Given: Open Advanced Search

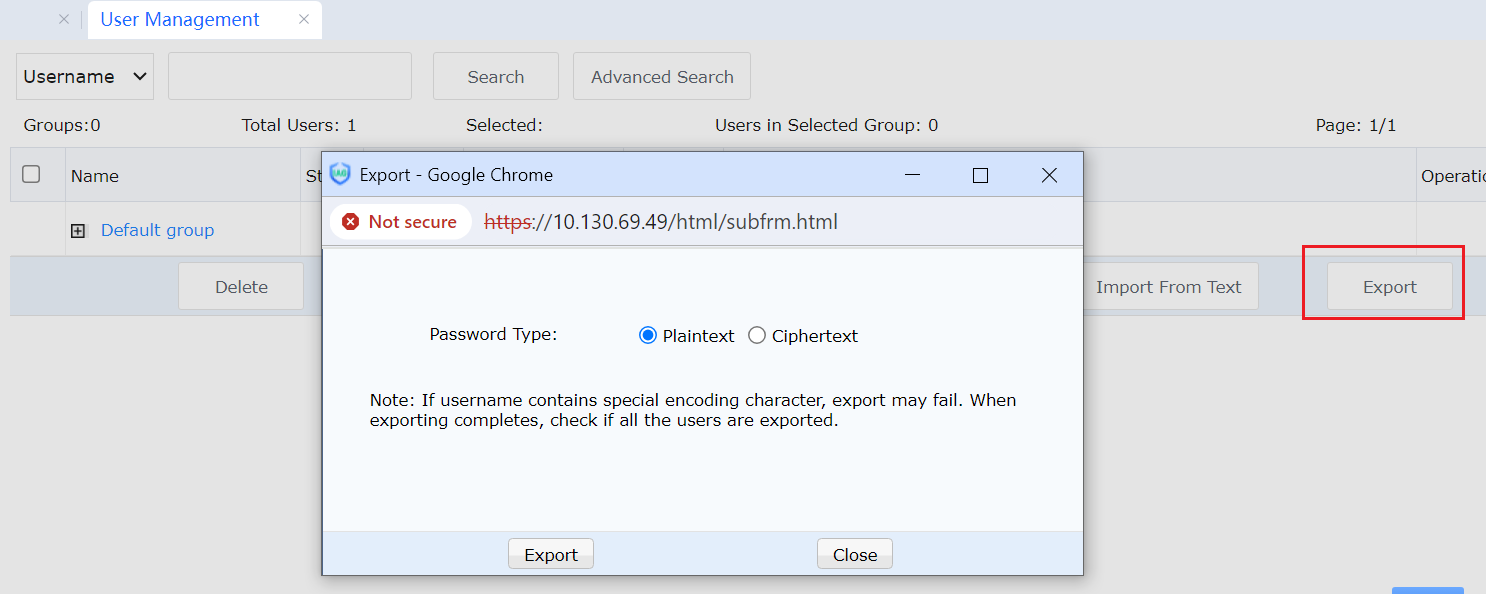Looking at the screenshot, I should tap(661, 77).
